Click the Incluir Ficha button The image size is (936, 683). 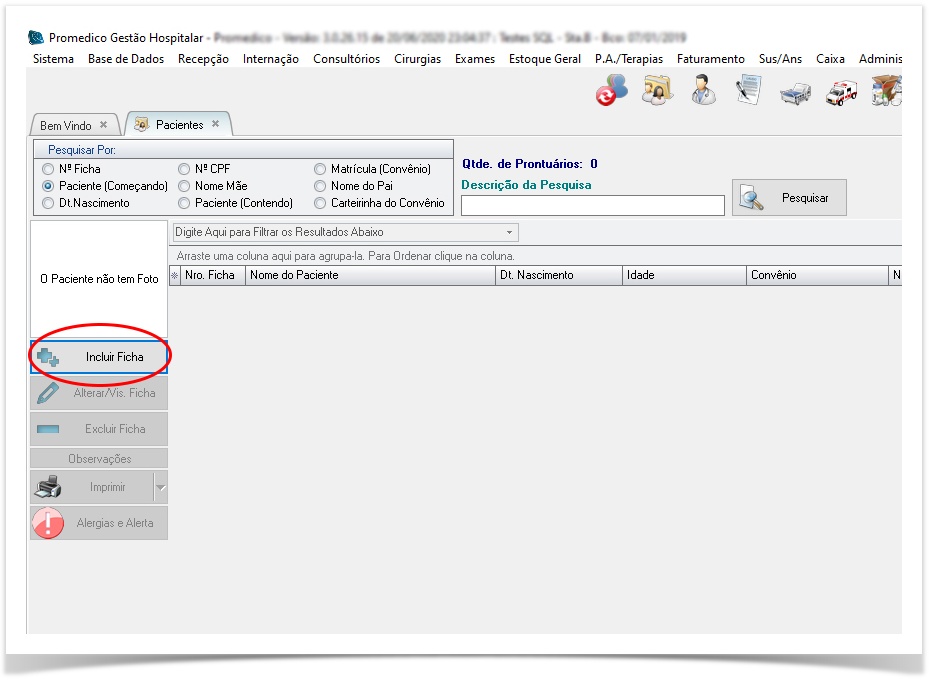point(99,357)
